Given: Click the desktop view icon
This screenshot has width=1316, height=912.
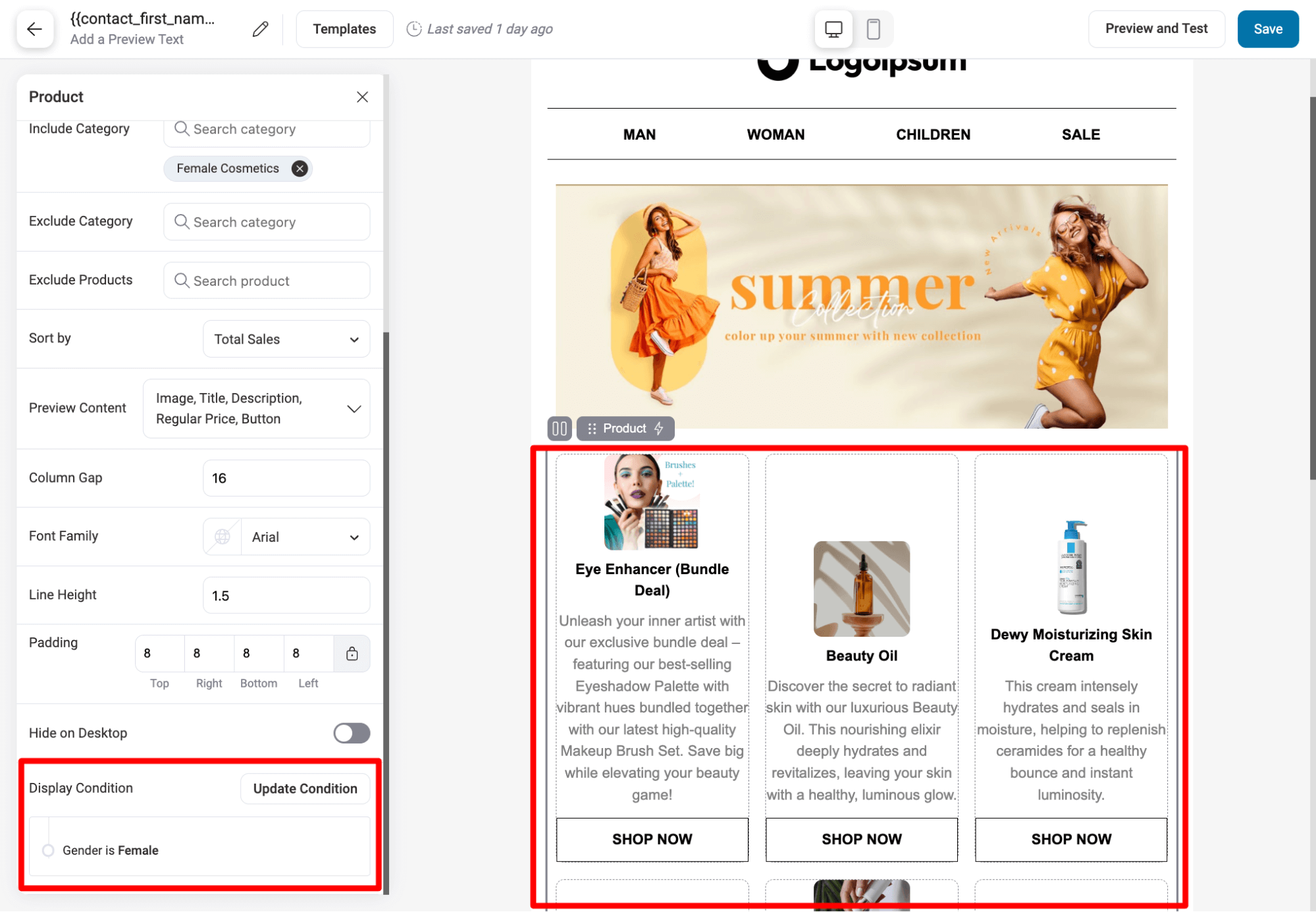Looking at the screenshot, I should coord(834,28).
